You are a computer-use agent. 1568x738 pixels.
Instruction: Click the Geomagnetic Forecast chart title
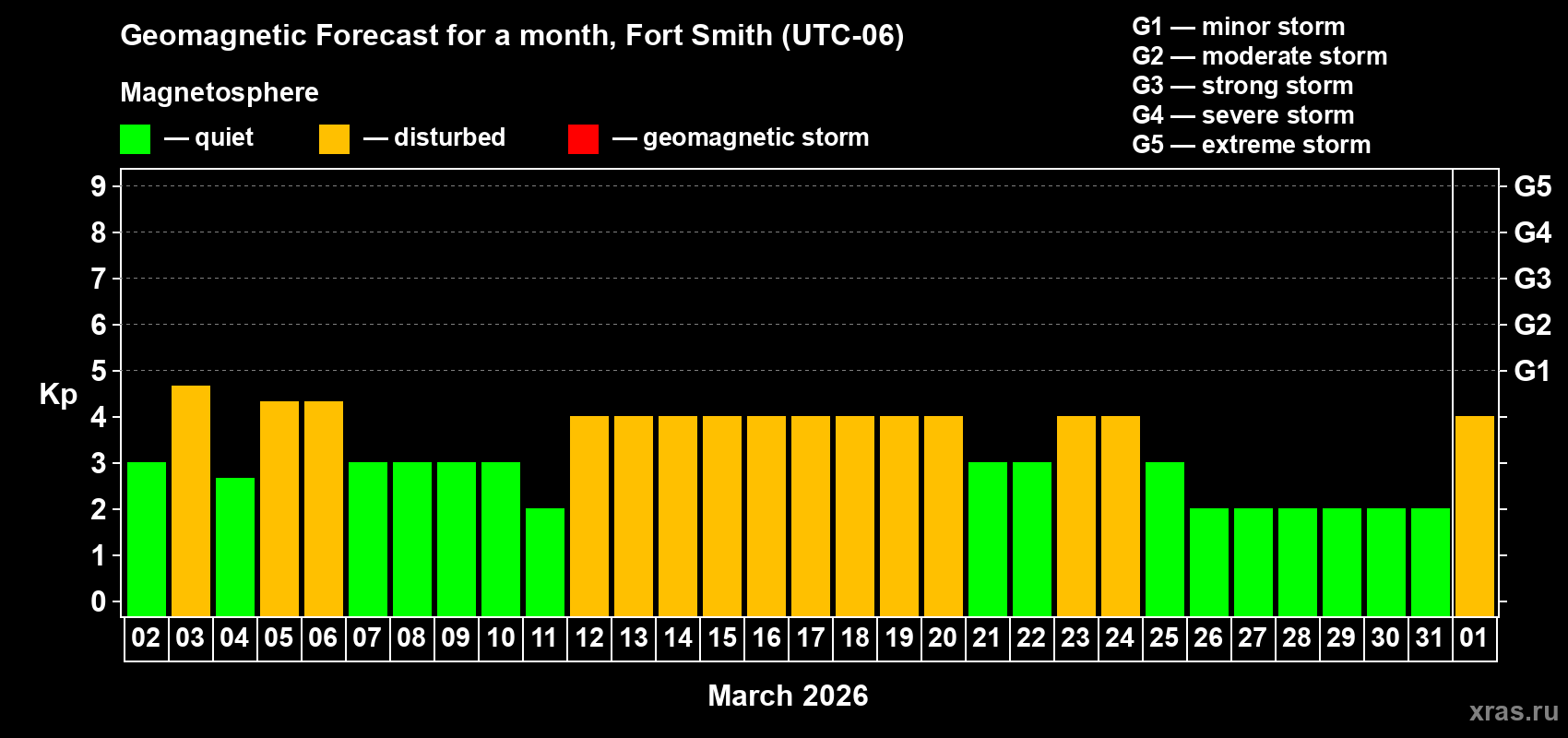pos(512,36)
